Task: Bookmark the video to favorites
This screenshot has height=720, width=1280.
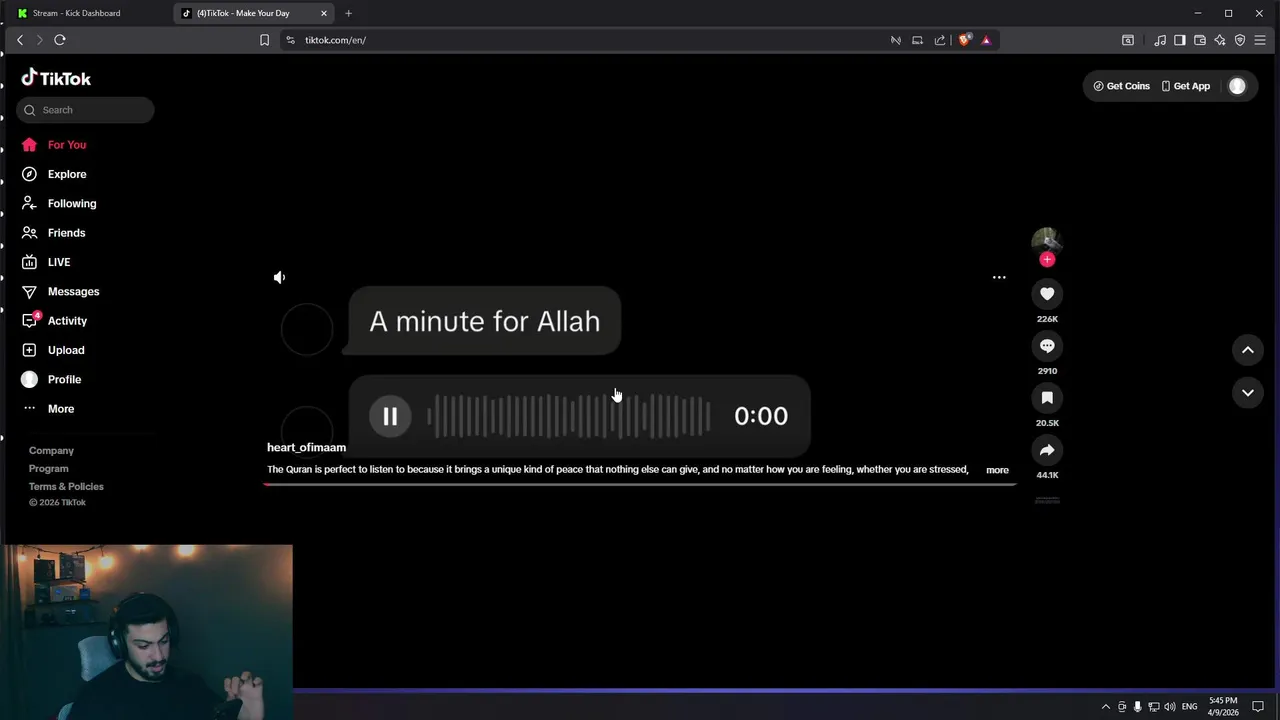Action: tap(1047, 398)
